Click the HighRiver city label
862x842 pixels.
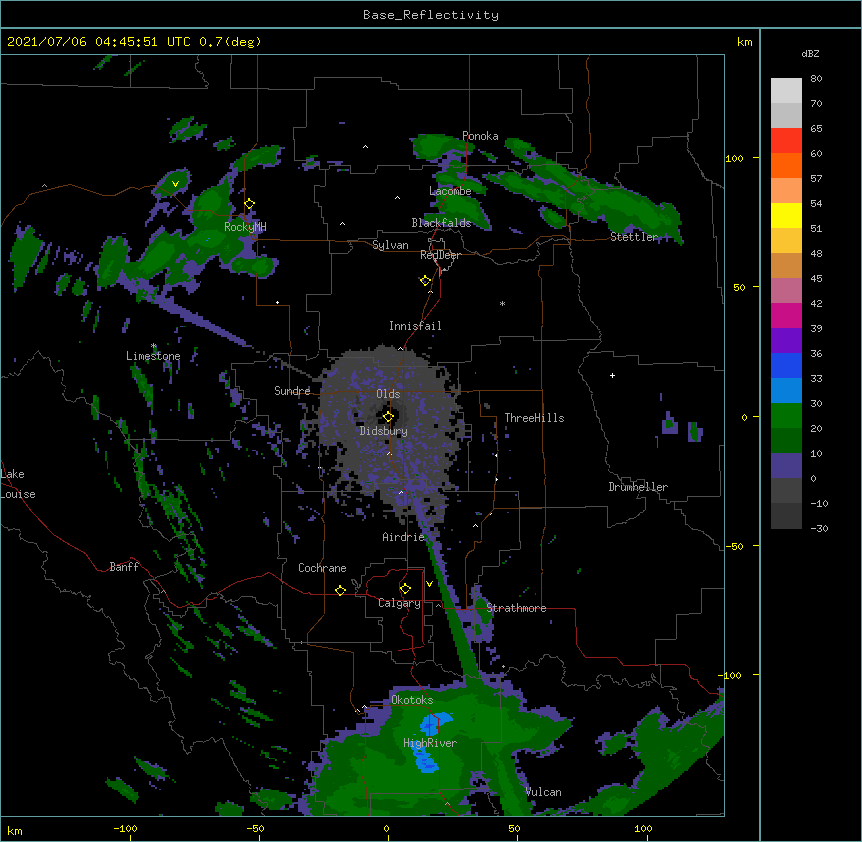(x=430, y=743)
